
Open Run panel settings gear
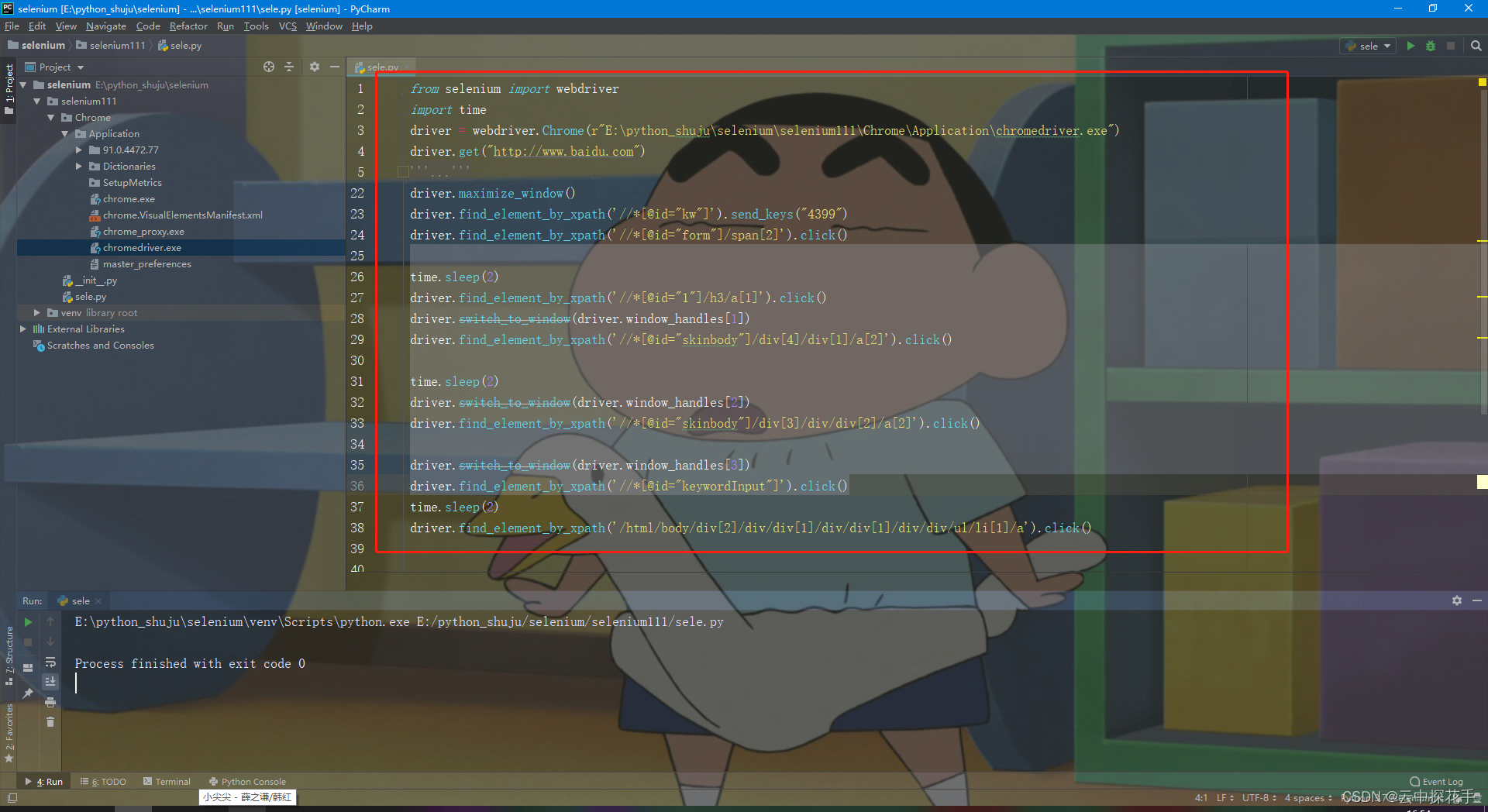pos(1457,600)
